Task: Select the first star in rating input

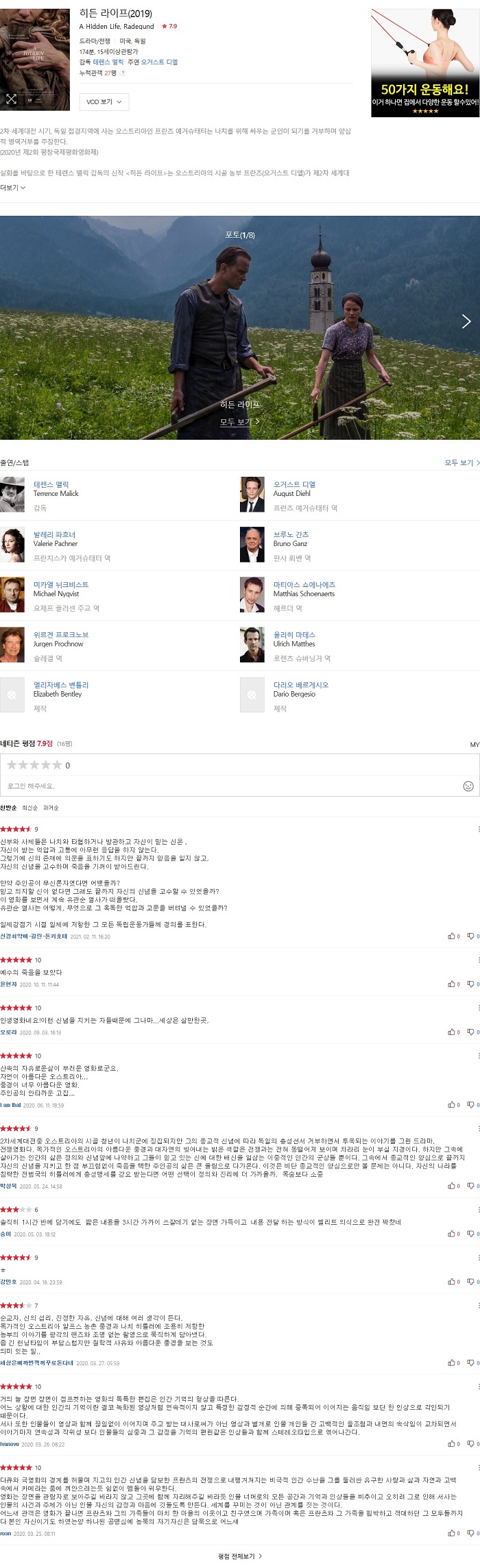Action: pyautogui.click(x=12, y=764)
